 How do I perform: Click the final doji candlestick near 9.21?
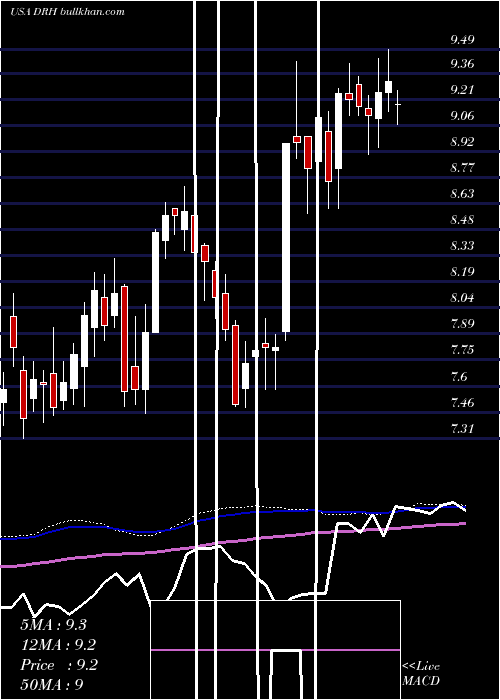pyautogui.click(x=398, y=107)
